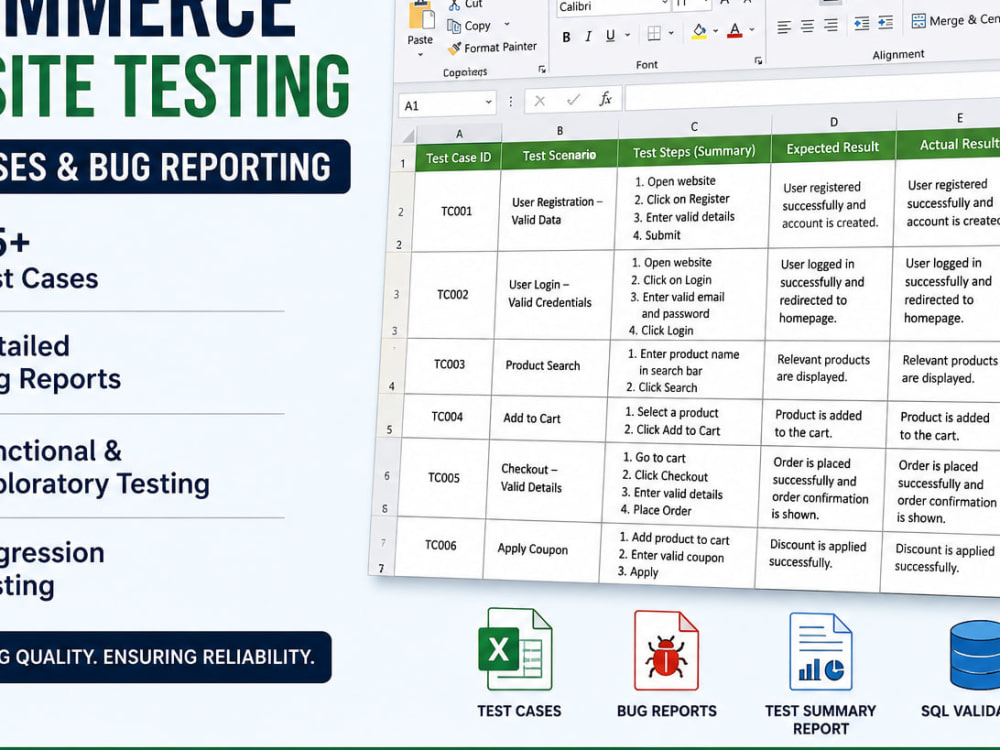The image size is (1000, 750).
Task: Open the Copy dropdown arrow
Action: pyautogui.click(x=507, y=24)
